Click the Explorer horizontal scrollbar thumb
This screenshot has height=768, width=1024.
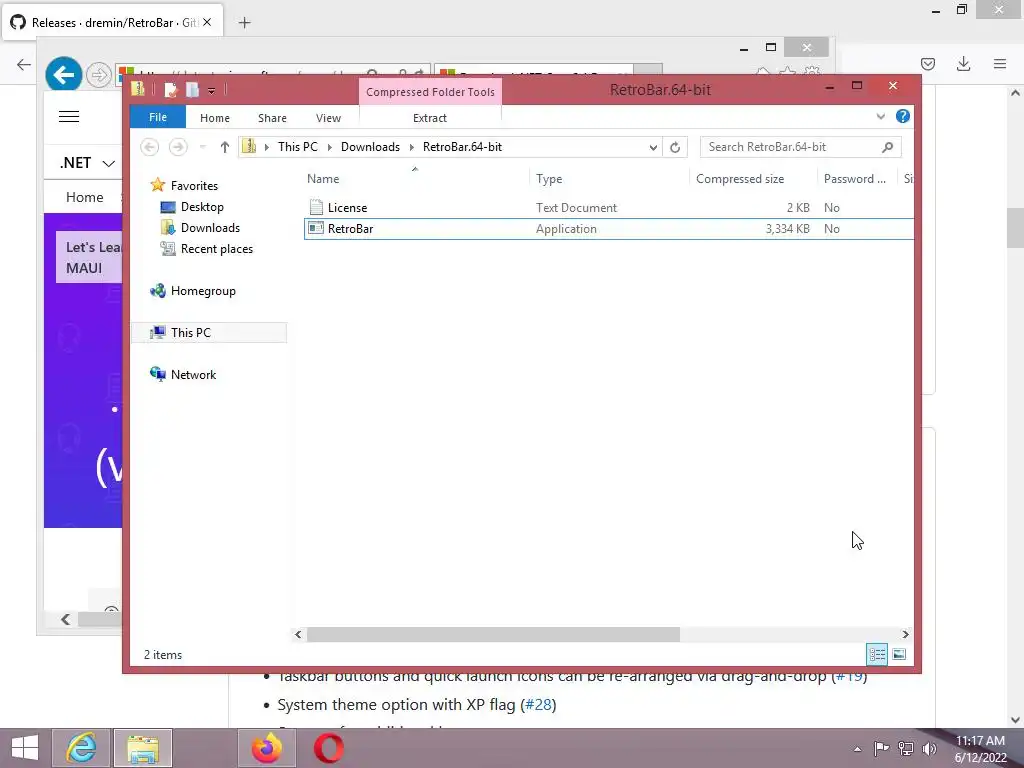pyautogui.click(x=493, y=634)
